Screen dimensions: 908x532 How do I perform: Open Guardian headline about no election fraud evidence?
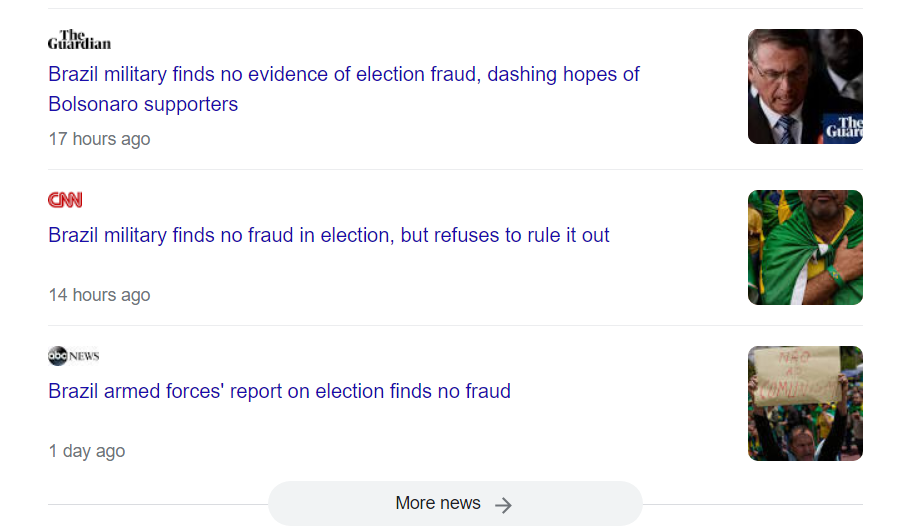pos(343,74)
